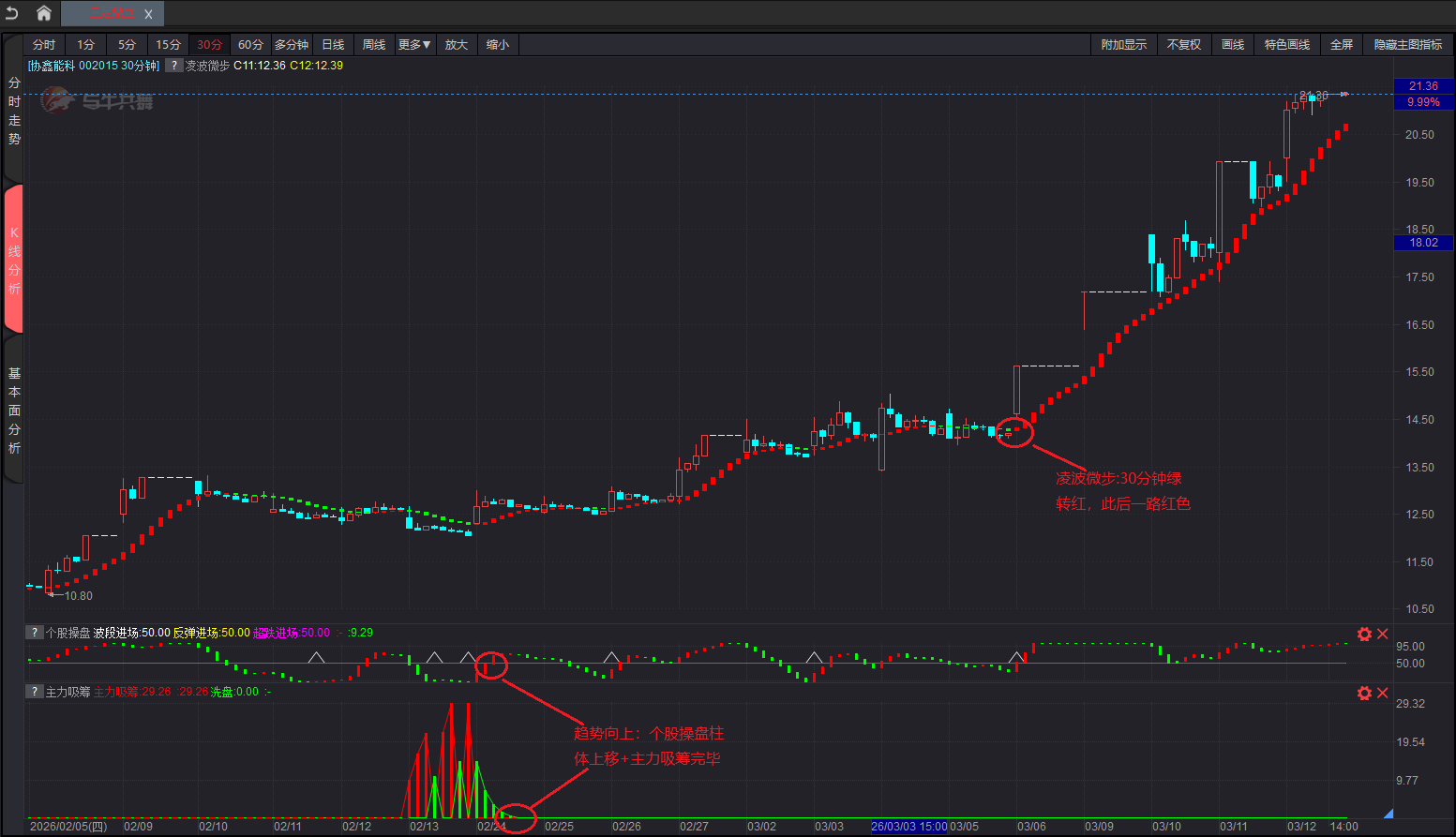1456x837 pixels.
Task: Toggle 不复权 price adjustment mode
Action: click(1183, 45)
